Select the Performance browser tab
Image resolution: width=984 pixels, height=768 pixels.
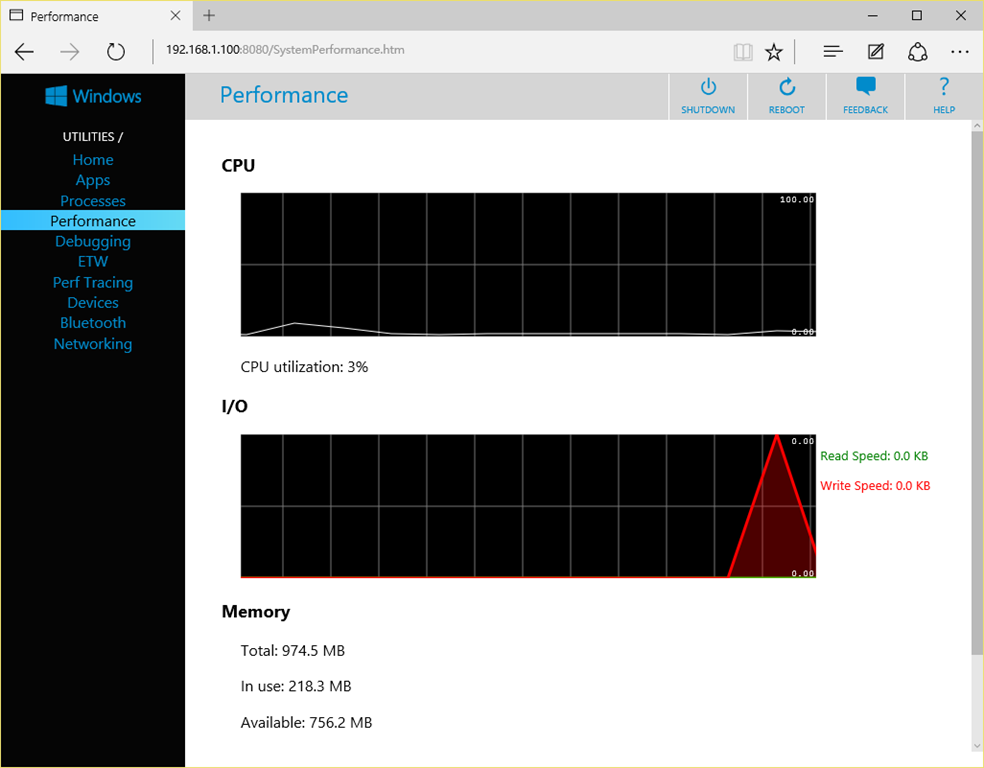coord(96,16)
